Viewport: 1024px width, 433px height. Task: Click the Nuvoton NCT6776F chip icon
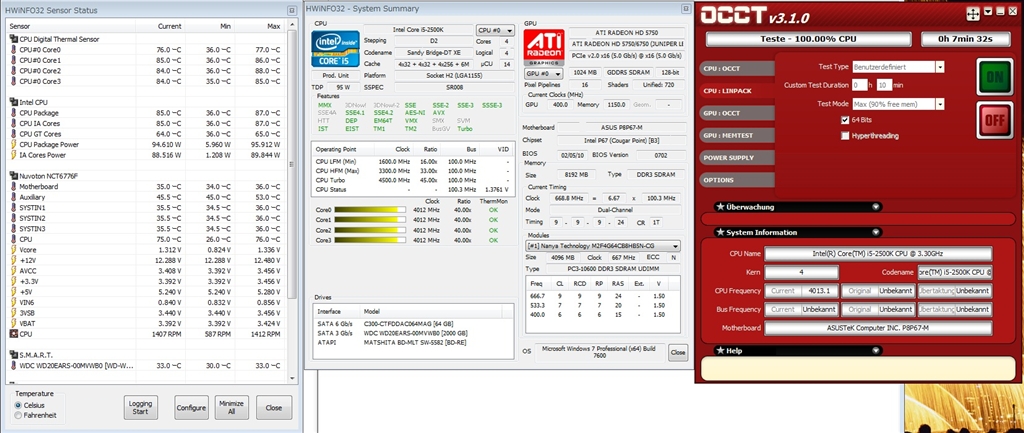[x=14, y=176]
